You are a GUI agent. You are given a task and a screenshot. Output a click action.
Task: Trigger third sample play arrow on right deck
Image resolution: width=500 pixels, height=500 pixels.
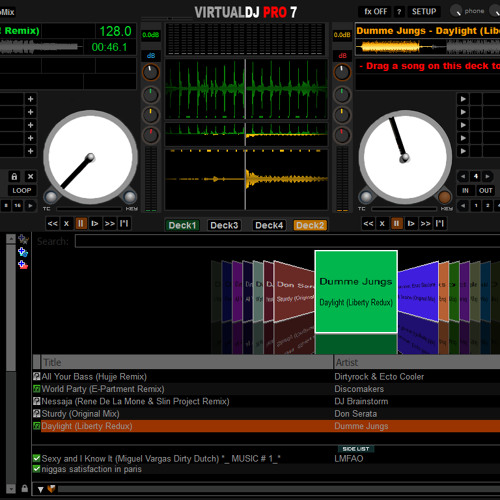pos(463,125)
